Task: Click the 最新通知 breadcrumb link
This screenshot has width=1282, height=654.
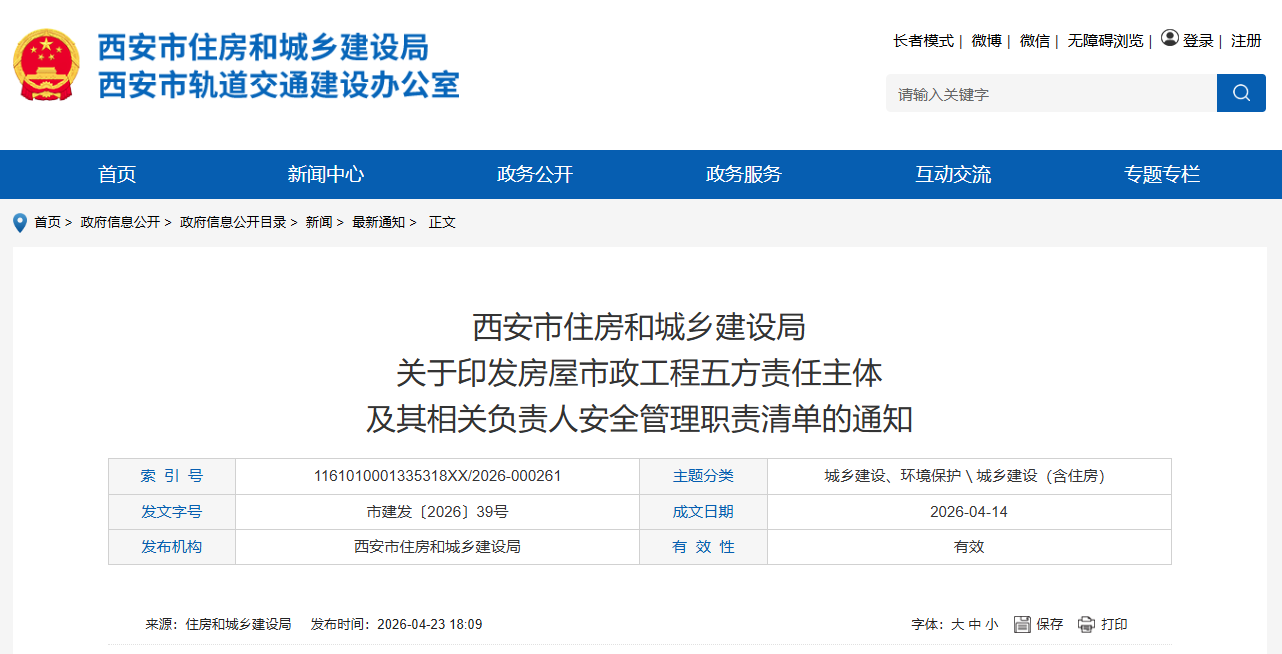Action: (x=378, y=222)
